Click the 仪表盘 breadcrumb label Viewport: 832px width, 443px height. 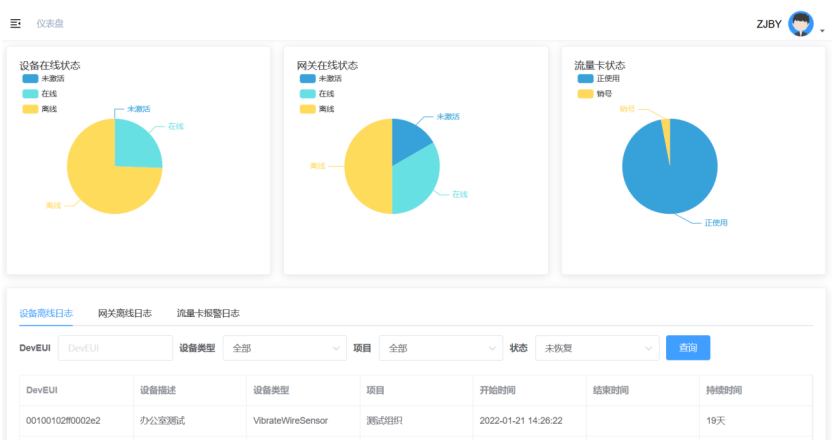pos(52,23)
